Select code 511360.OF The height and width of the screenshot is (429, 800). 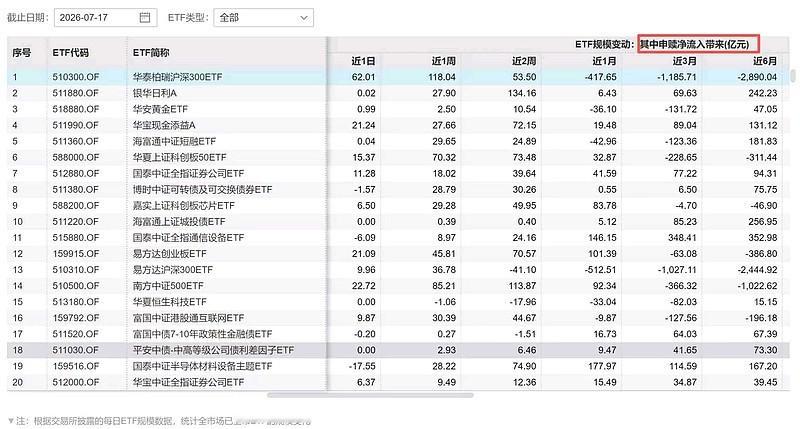pyautogui.click(x=76, y=141)
